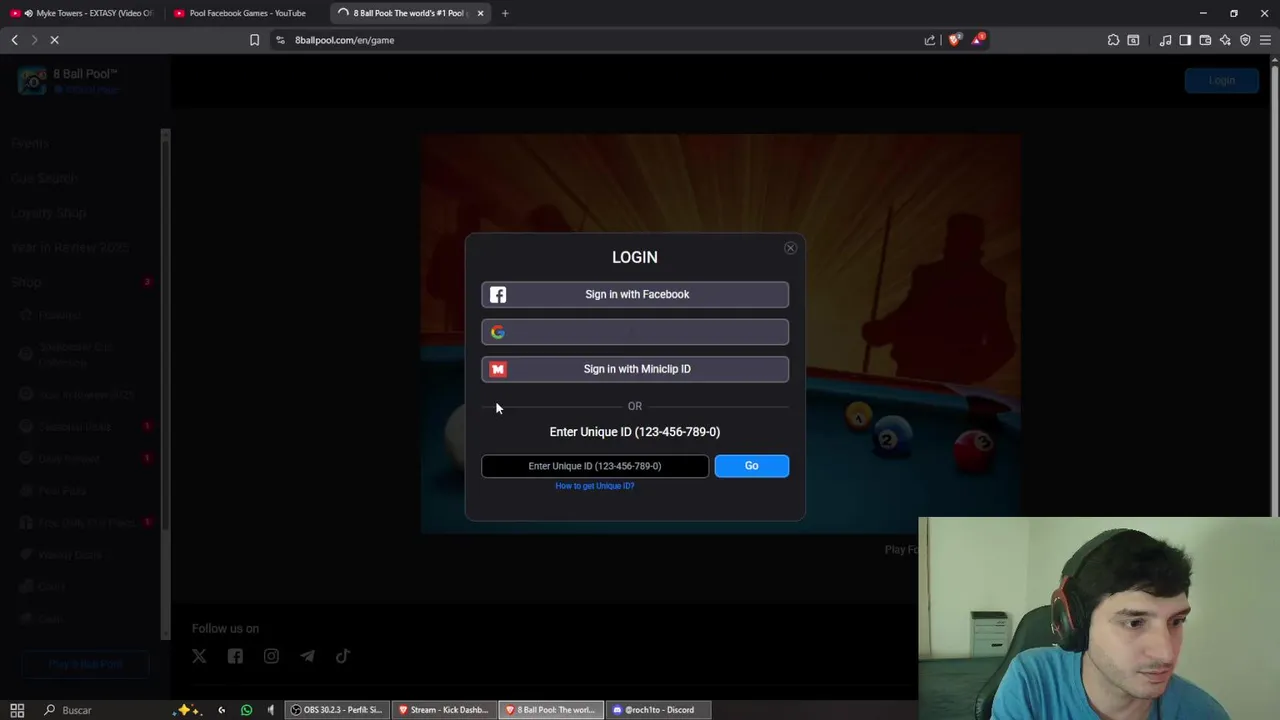Open the browser hamburger menu

(x=1265, y=40)
